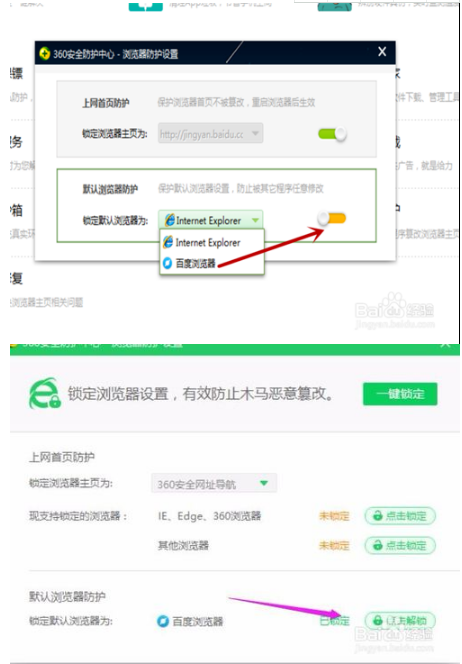Click the IE、Edge、360浏览器 text
Viewport: 462px width, 664px height.
coord(209,516)
